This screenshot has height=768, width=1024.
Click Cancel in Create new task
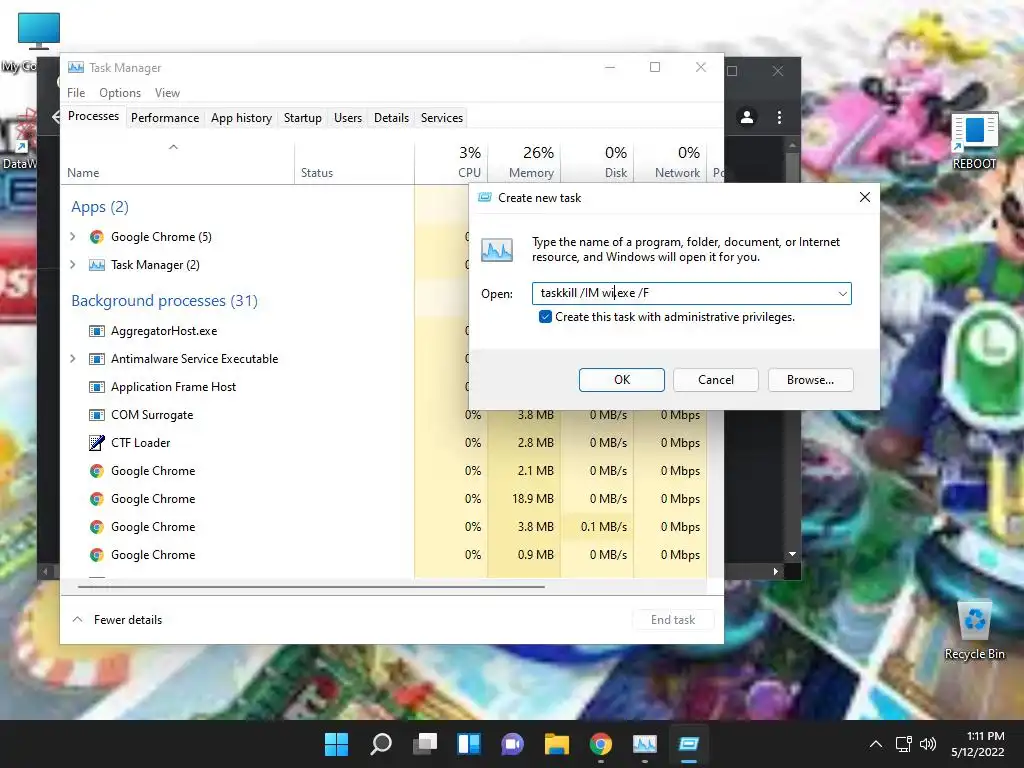[x=716, y=380]
